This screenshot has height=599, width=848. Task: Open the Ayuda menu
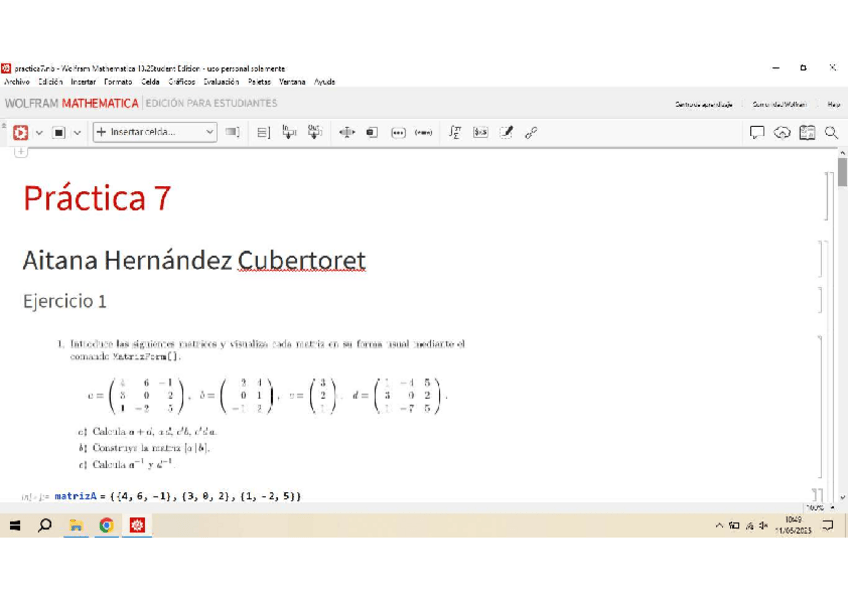(x=324, y=82)
